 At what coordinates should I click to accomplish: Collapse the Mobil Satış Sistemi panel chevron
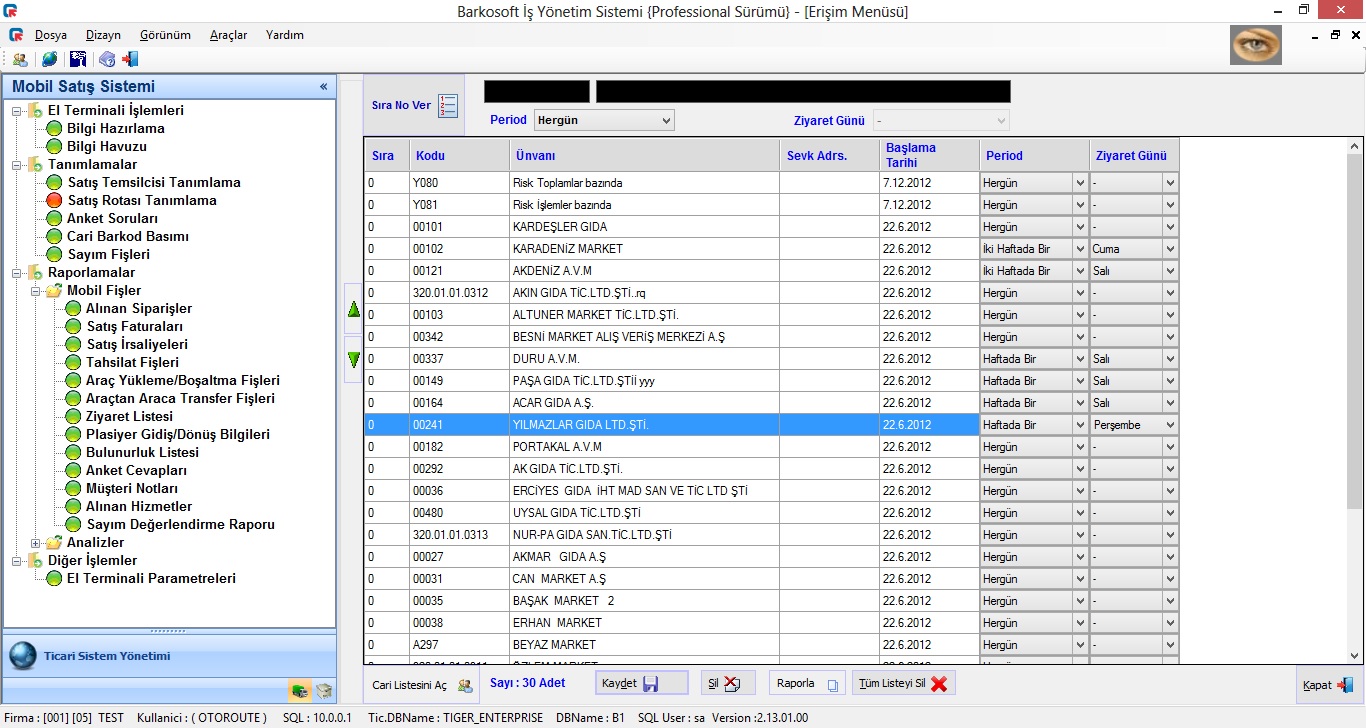[323, 87]
